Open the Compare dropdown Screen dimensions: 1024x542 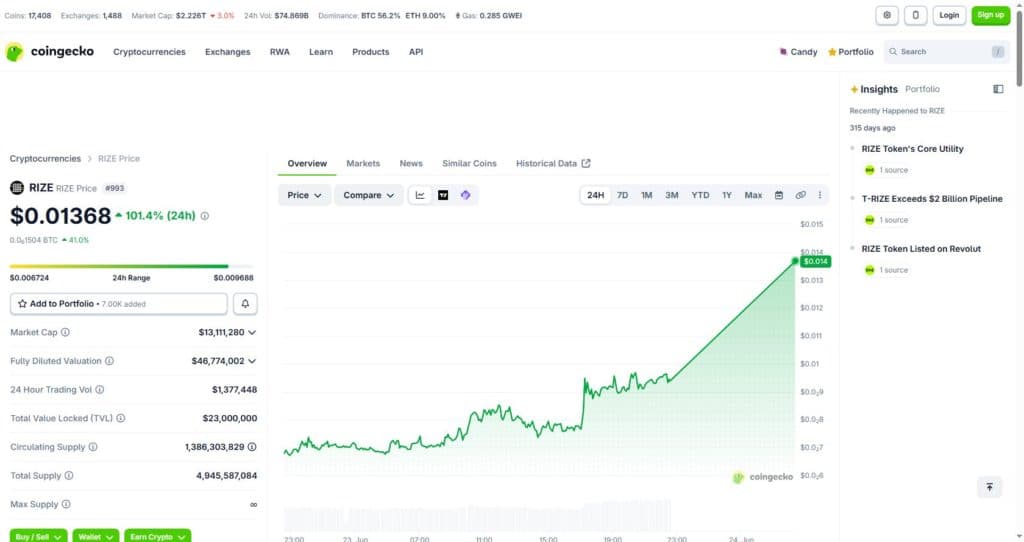pyautogui.click(x=368, y=195)
